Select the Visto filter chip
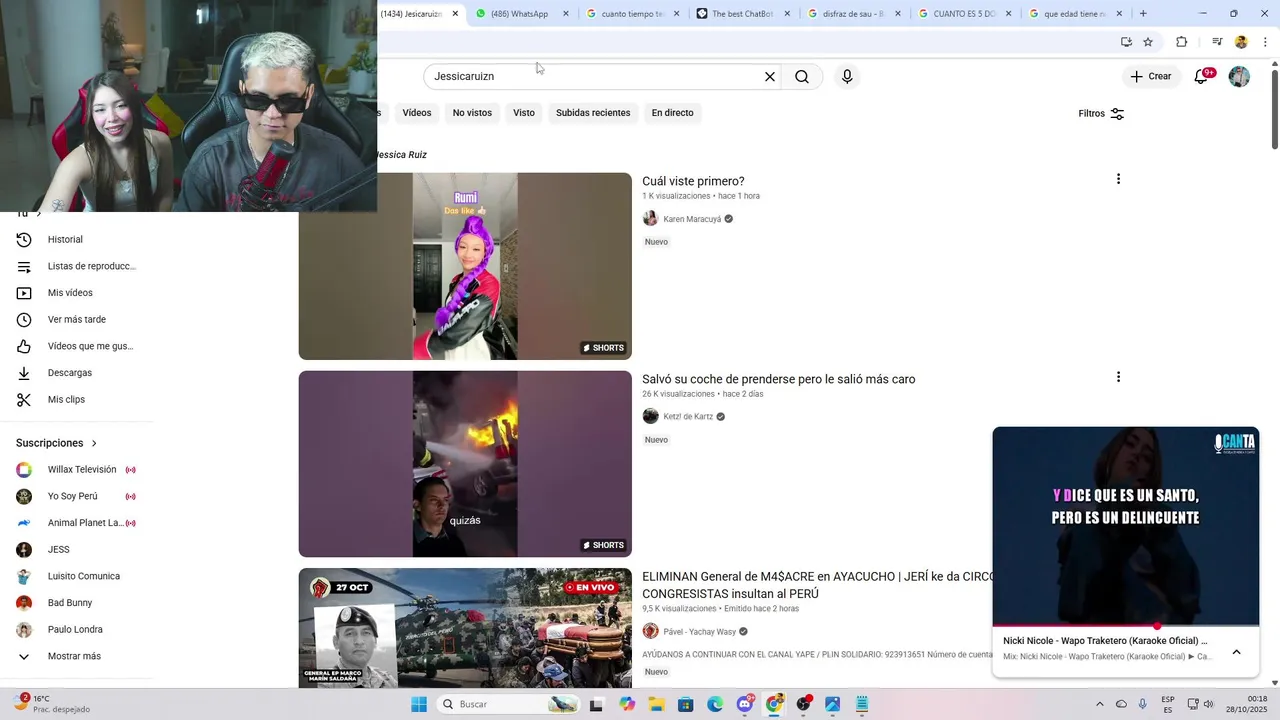The height and width of the screenshot is (720, 1280). pyautogui.click(x=524, y=113)
